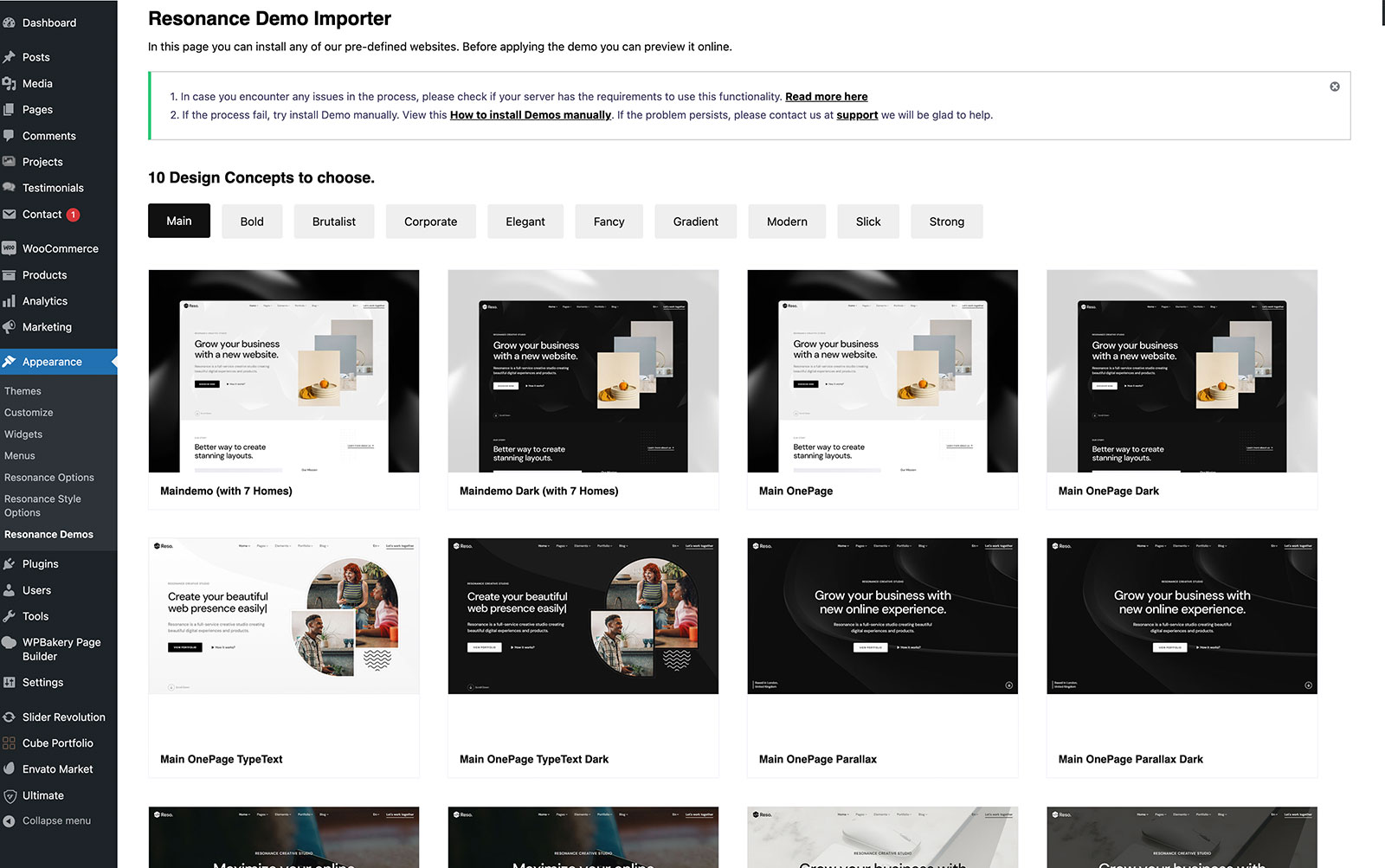Viewport: 1385px width, 868px height.
Task: Open Customize under Appearance
Action: pyautogui.click(x=29, y=413)
